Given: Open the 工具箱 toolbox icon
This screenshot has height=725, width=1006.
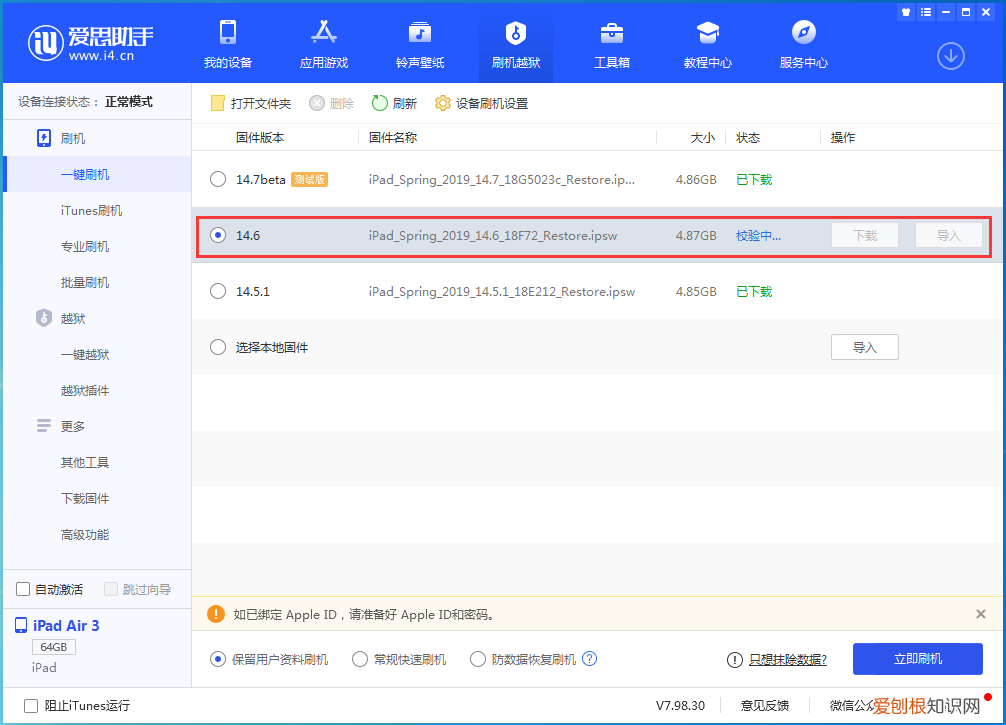Looking at the screenshot, I should point(612,33).
